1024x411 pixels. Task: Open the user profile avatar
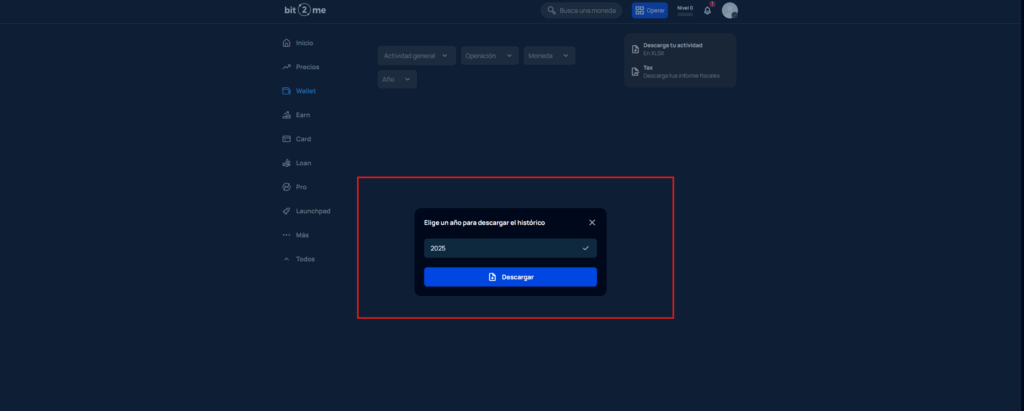click(729, 10)
